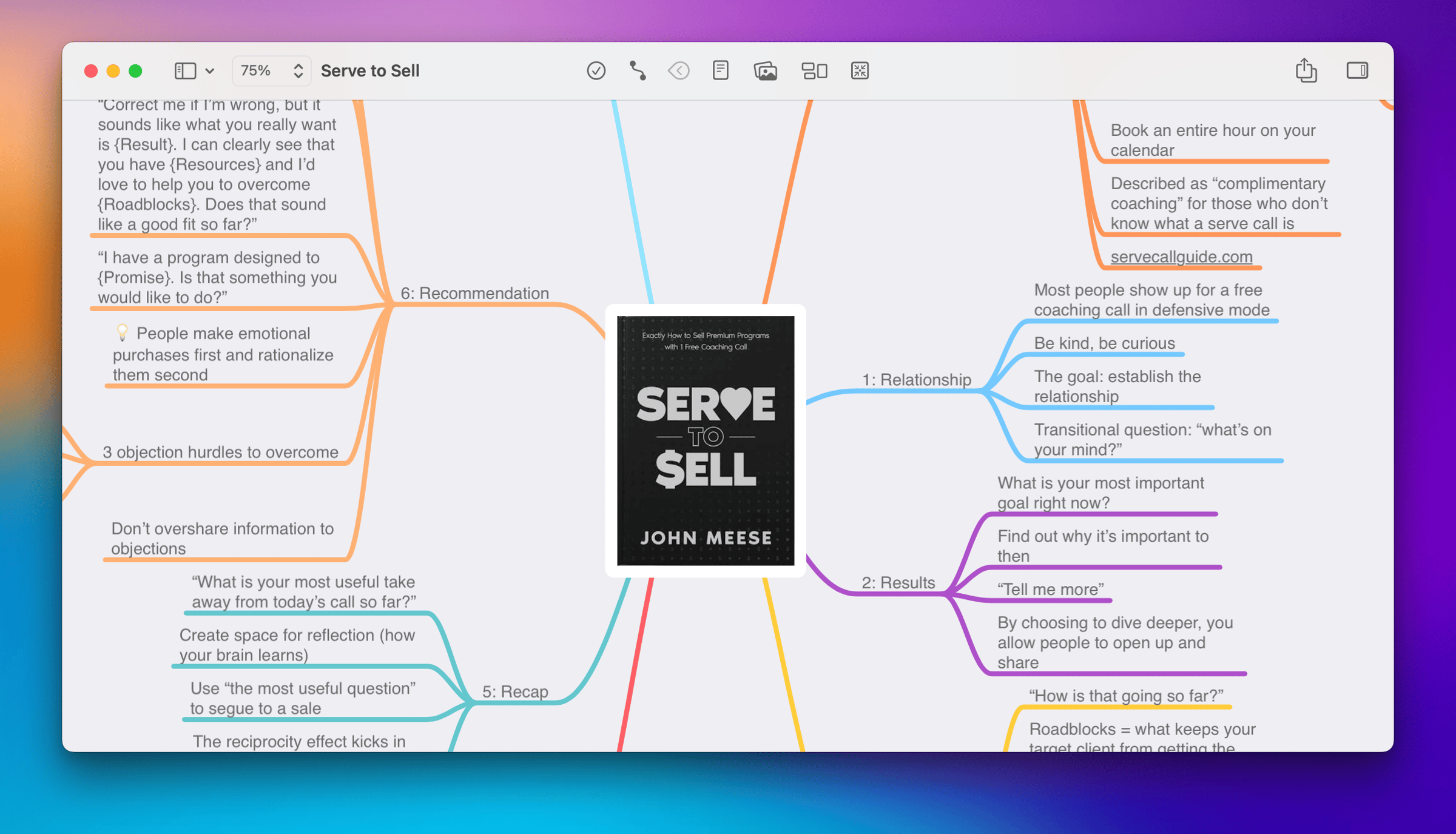Image resolution: width=1456 pixels, height=834 pixels.
Task: Add a note with the note icon
Action: 720,71
